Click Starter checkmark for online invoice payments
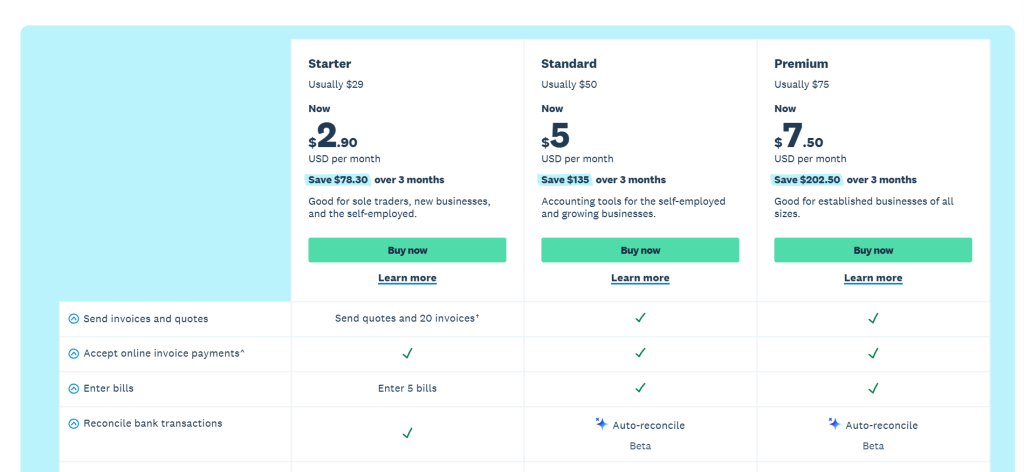 click(407, 353)
